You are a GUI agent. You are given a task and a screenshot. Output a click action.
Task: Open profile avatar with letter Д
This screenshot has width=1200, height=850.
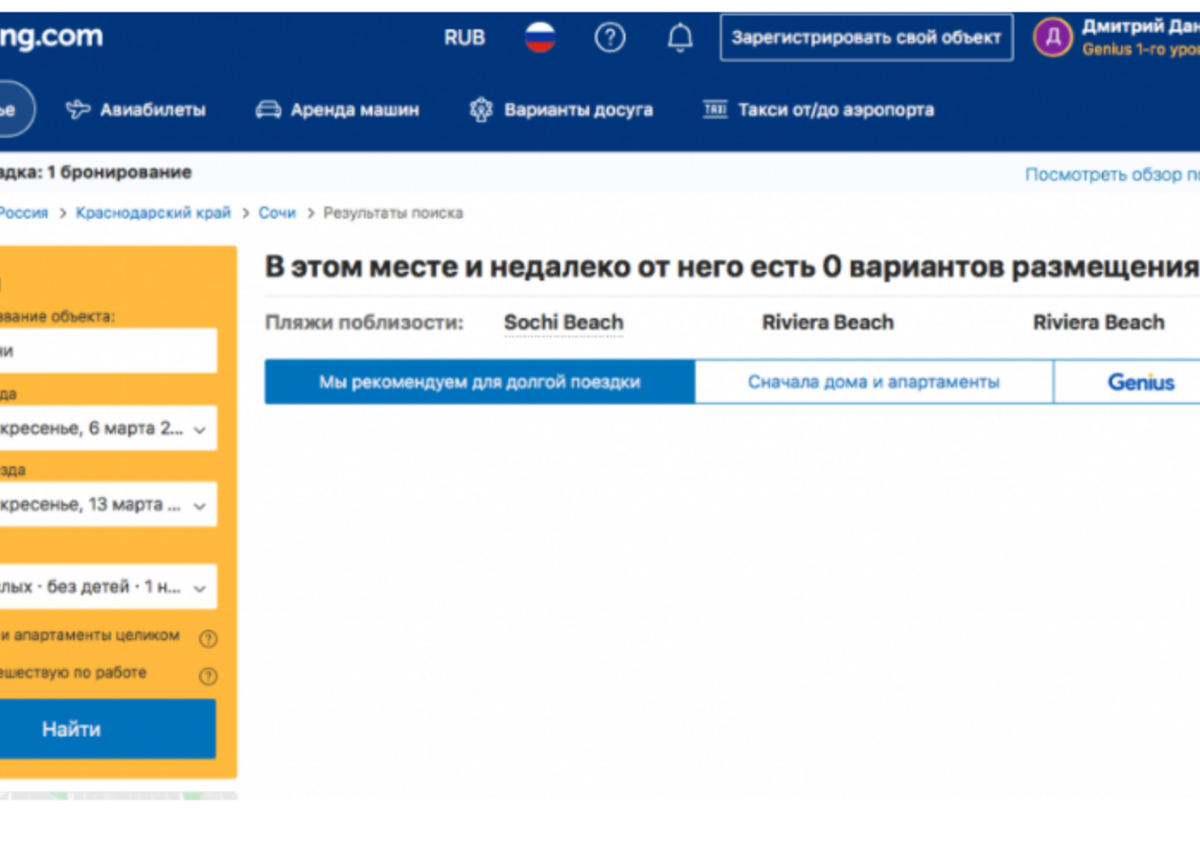coord(1052,38)
